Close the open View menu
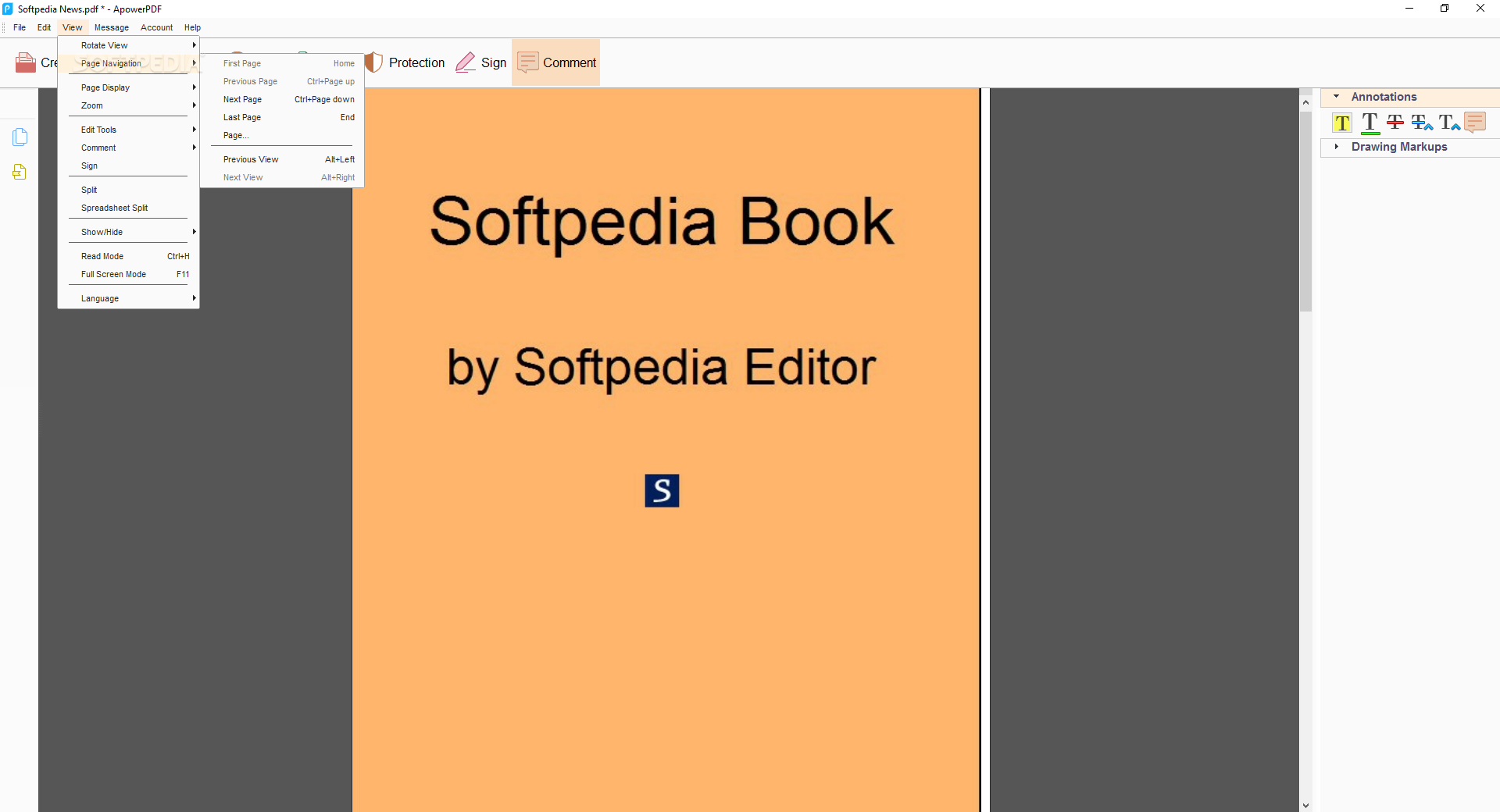Image resolution: width=1500 pixels, height=812 pixels. [72, 27]
